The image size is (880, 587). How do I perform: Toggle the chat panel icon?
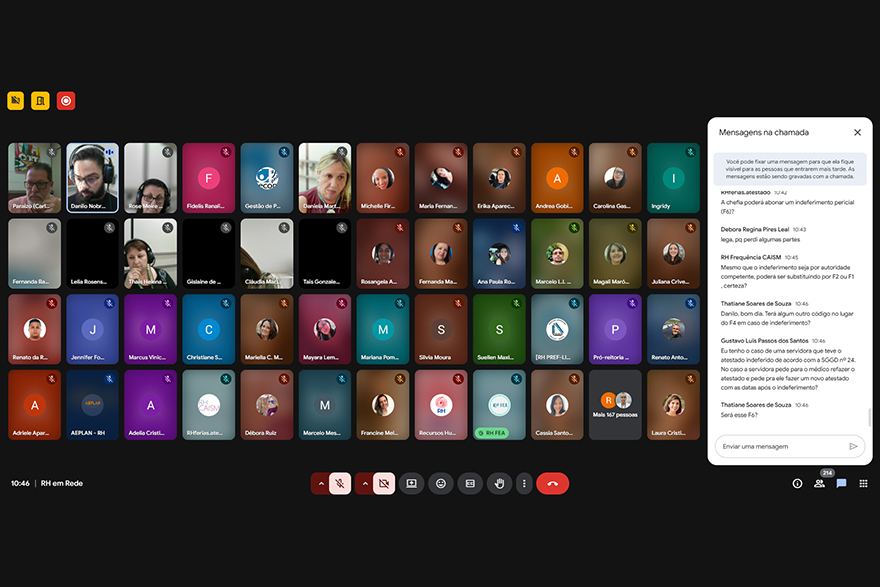click(x=841, y=484)
